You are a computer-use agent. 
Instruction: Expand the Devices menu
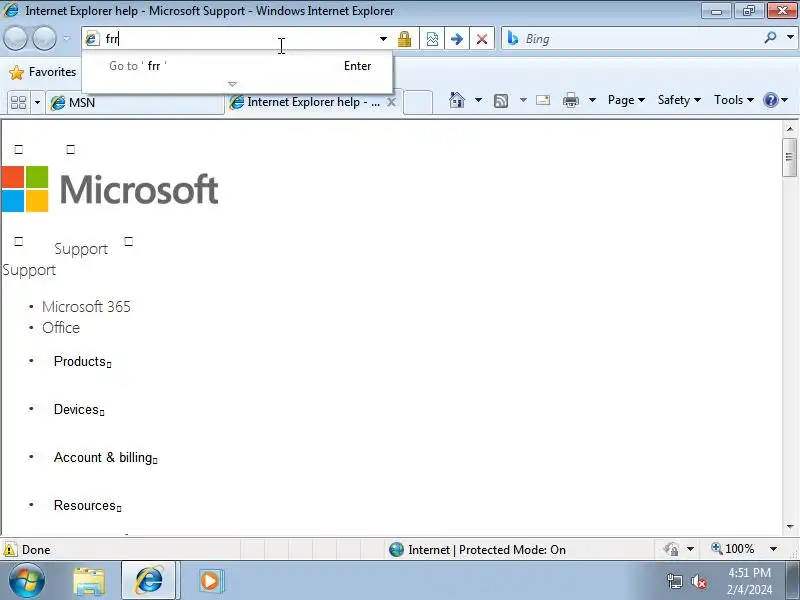(79, 409)
